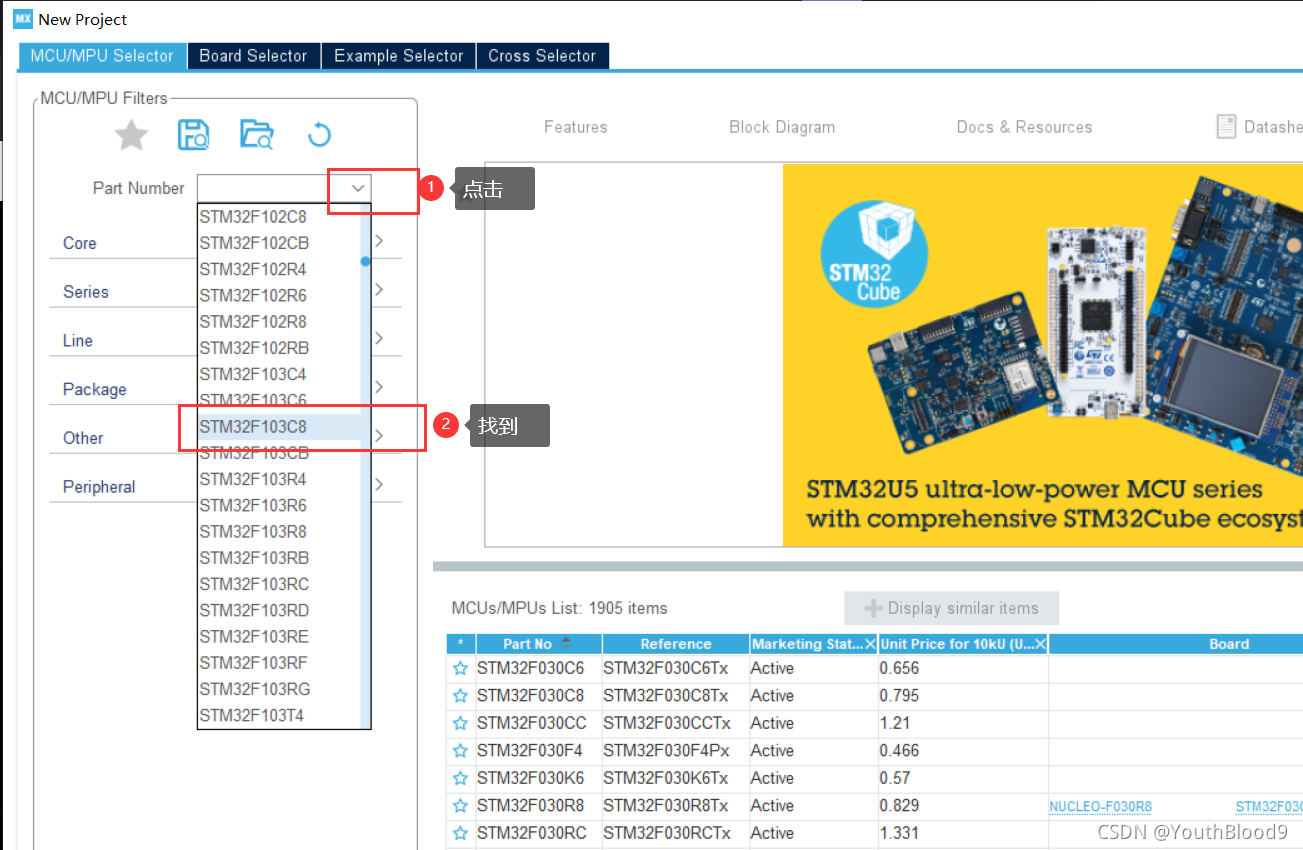Expand the Series filter section
The width and height of the screenshot is (1303, 850).
(379, 289)
